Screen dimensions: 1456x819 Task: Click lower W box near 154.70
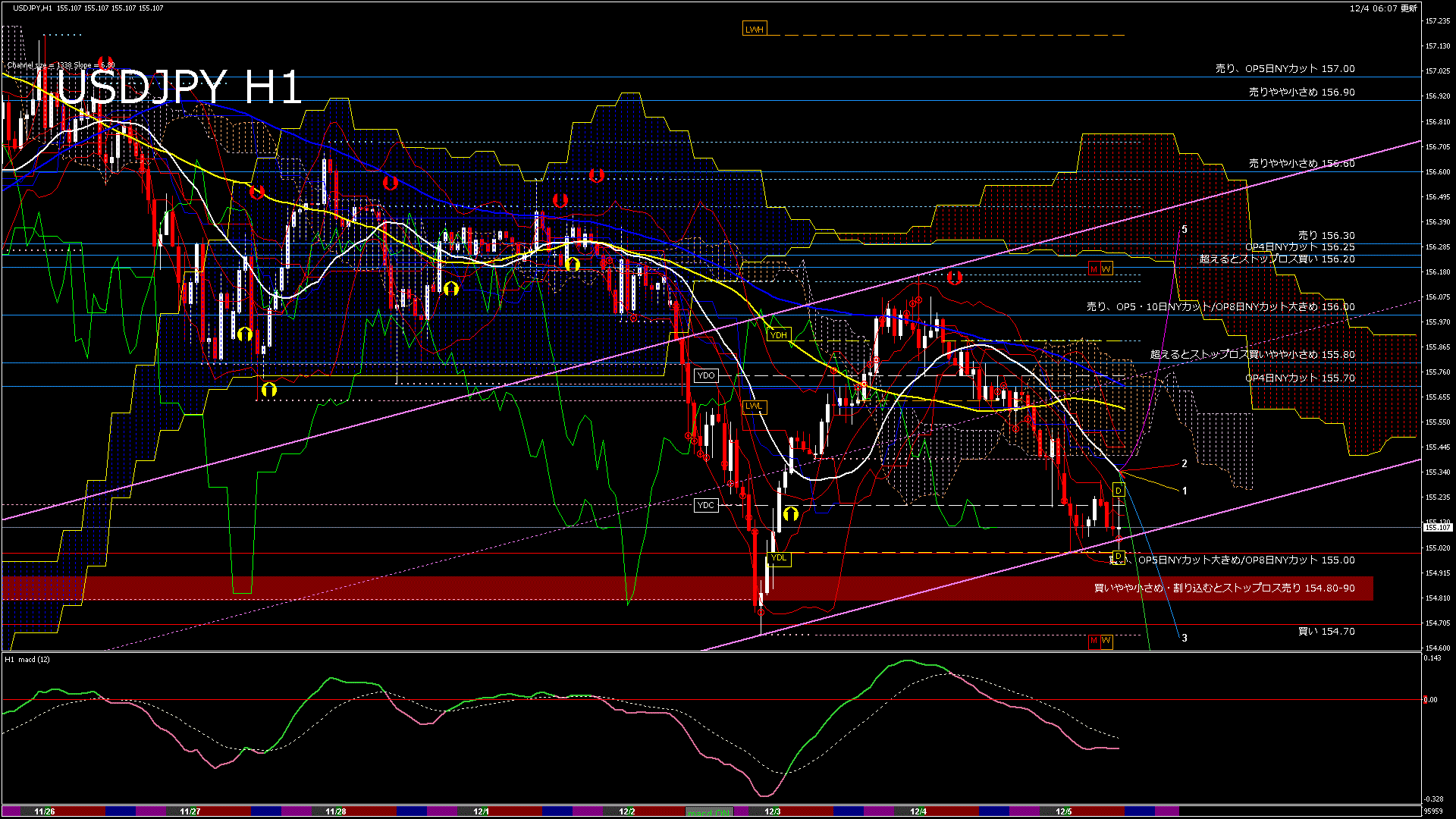pos(1106,642)
